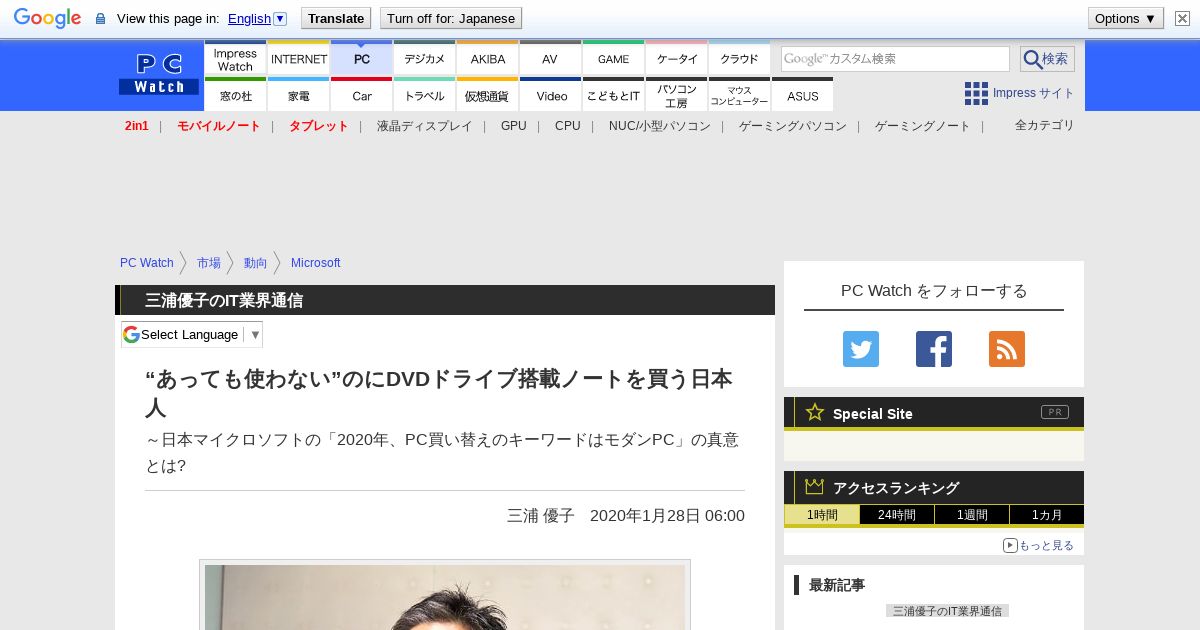The image size is (1200, 630).
Task: Open the ケータイ site tab
Action: click(677, 59)
